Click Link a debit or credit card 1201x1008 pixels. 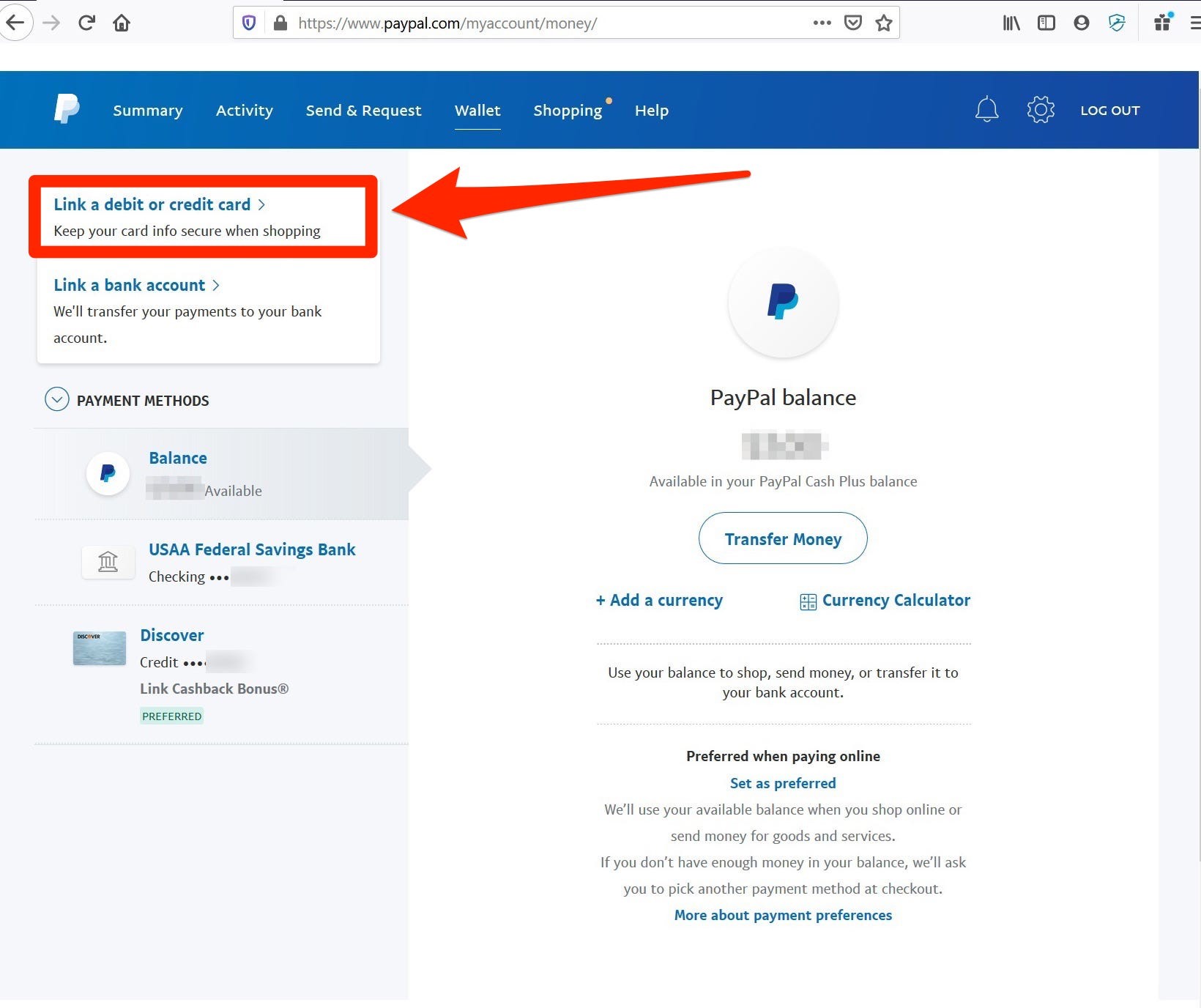click(152, 204)
